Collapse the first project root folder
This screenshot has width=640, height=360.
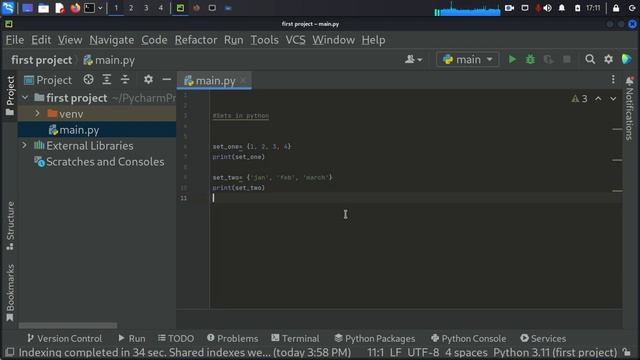[x=25, y=98]
